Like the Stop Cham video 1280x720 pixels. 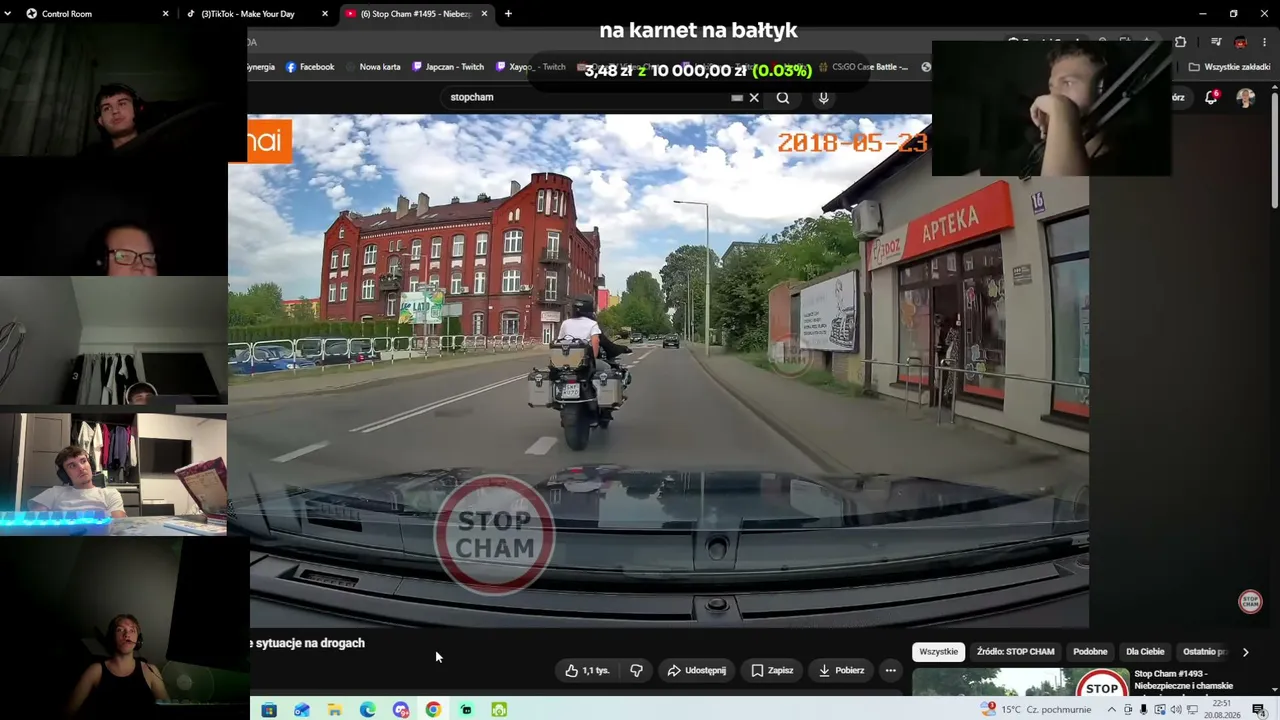click(x=587, y=670)
